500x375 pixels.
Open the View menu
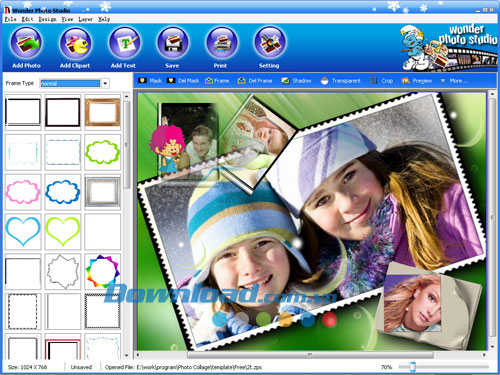[x=67, y=19]
